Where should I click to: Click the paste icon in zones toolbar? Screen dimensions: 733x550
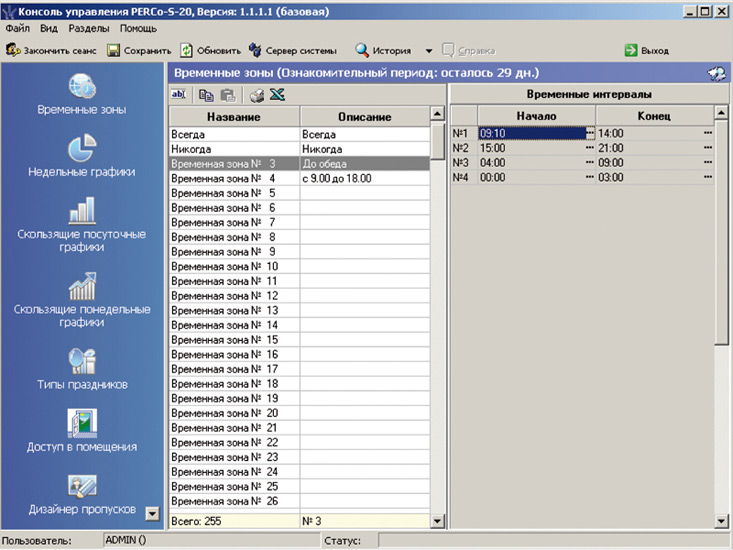tap(228, 95)
